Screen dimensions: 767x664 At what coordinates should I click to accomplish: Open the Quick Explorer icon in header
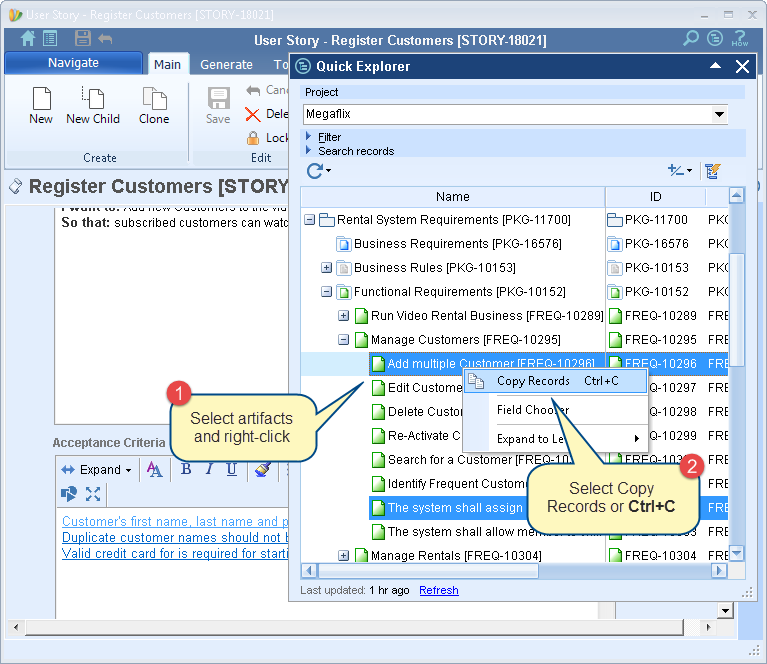tap(715, 38)
